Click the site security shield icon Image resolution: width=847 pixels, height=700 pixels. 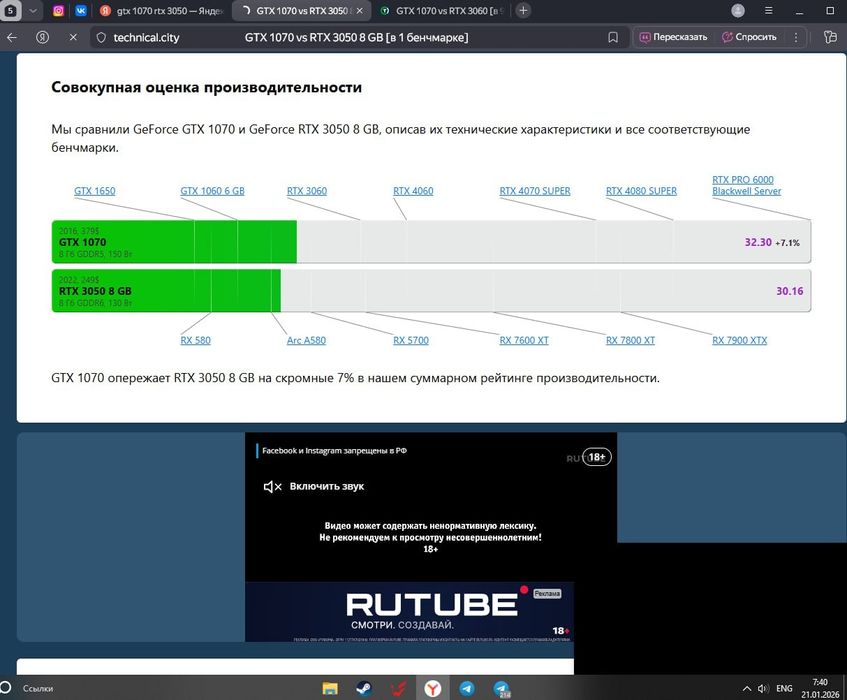click(101, 37)
